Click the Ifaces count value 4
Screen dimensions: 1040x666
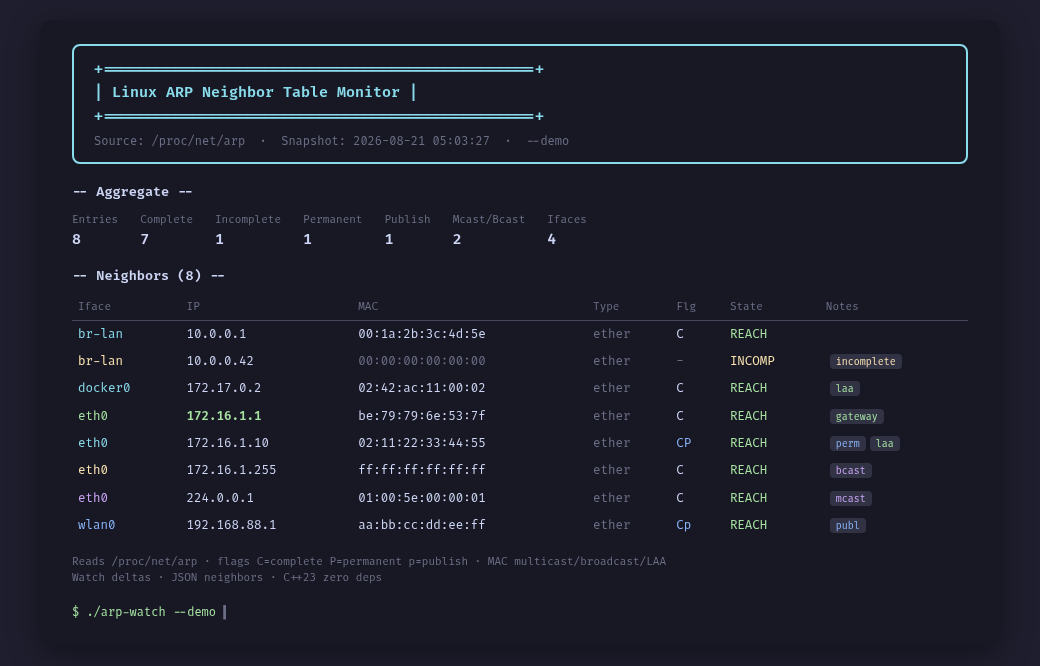[552, 239]
